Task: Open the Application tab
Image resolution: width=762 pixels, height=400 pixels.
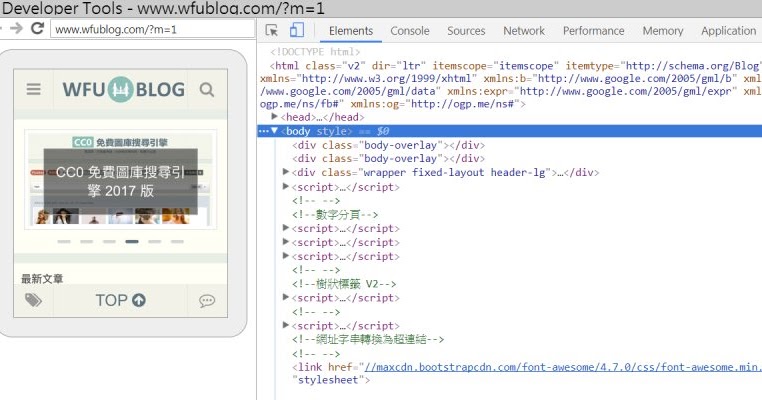Action: pos(728,31)
